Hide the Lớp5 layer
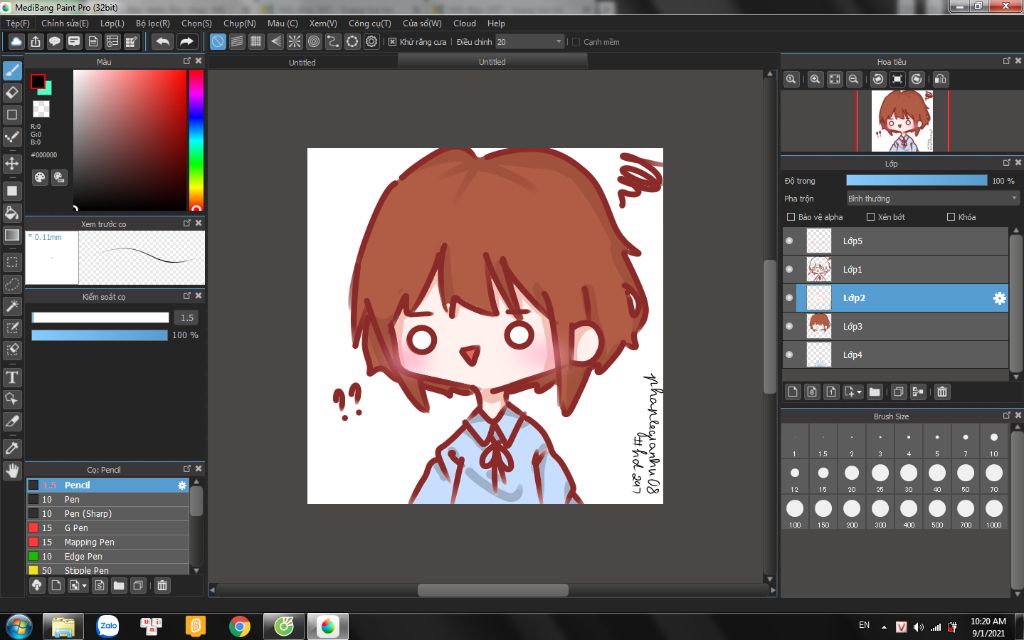 [790, 241]
